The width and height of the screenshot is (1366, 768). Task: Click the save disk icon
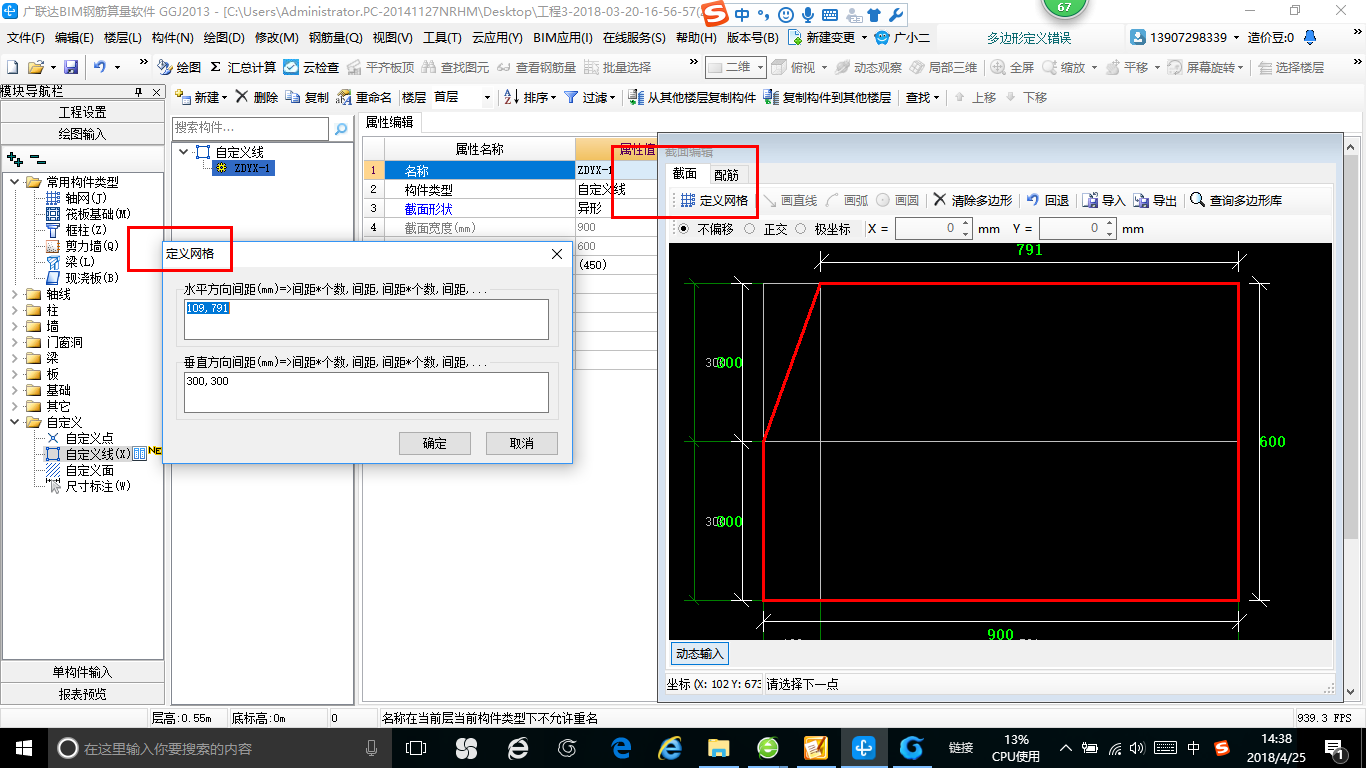(71, 67)
